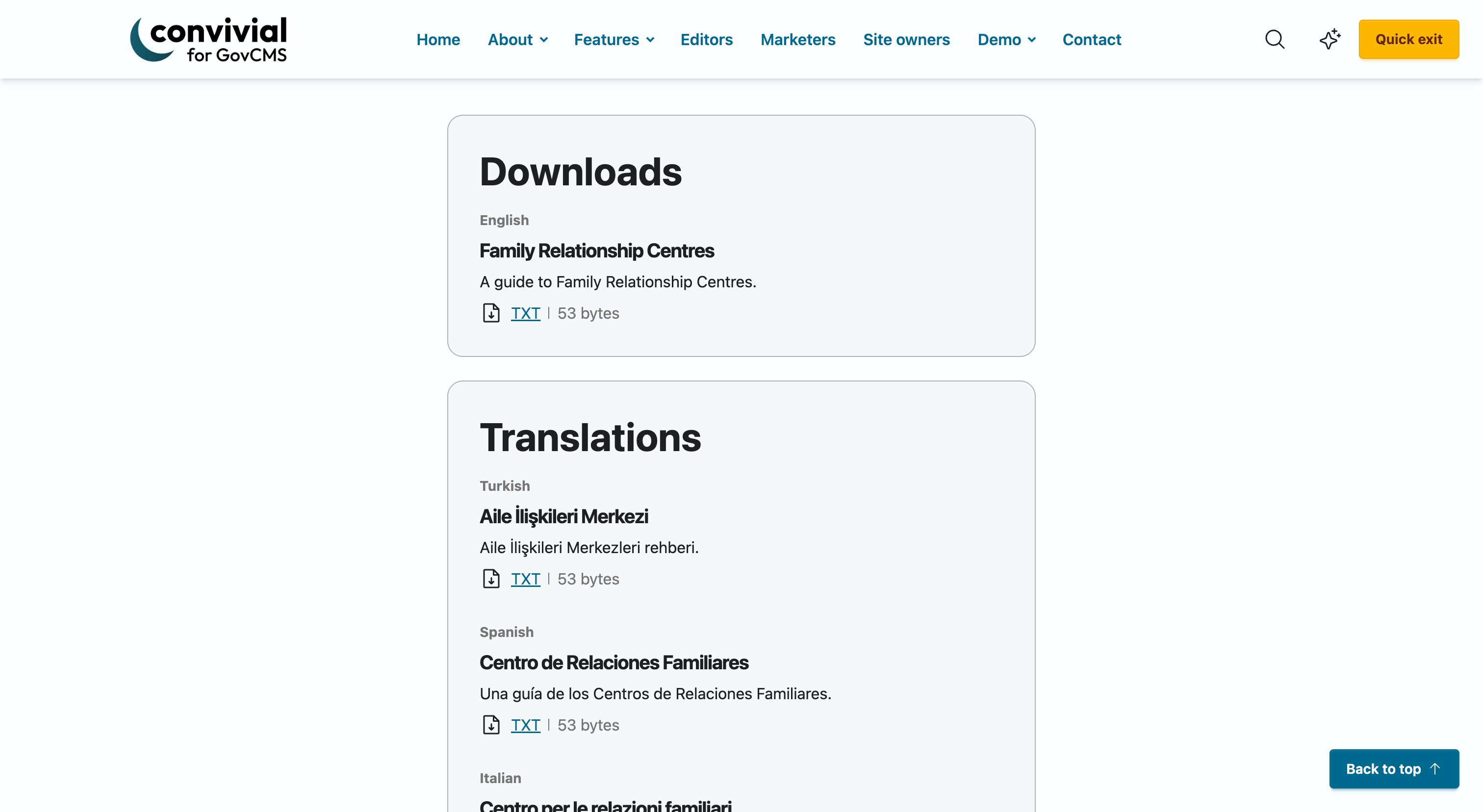Screen dimensions: 1483x812
Task: Click the Centro de Relaciones Familiares title
Action: tap(614, 662)
